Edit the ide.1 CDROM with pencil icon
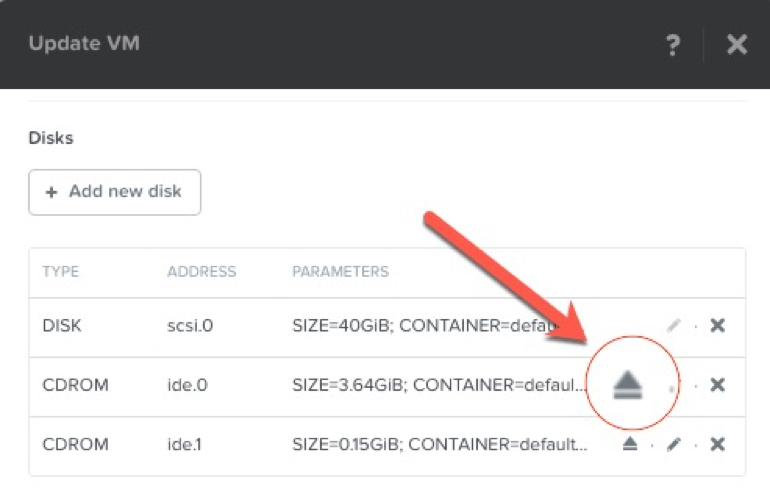 pyautogui.click(x=674, y=444)
